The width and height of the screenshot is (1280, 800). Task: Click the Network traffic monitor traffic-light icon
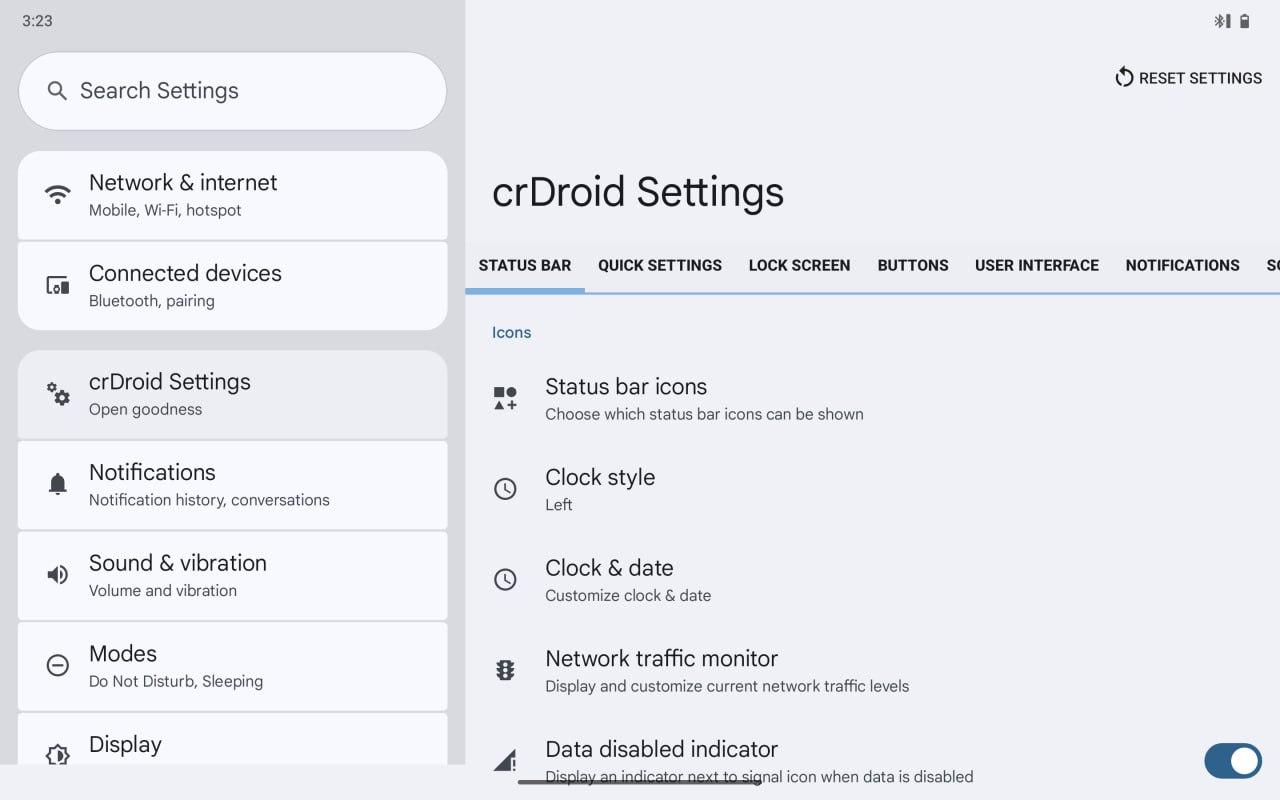(x=506, y=670)
